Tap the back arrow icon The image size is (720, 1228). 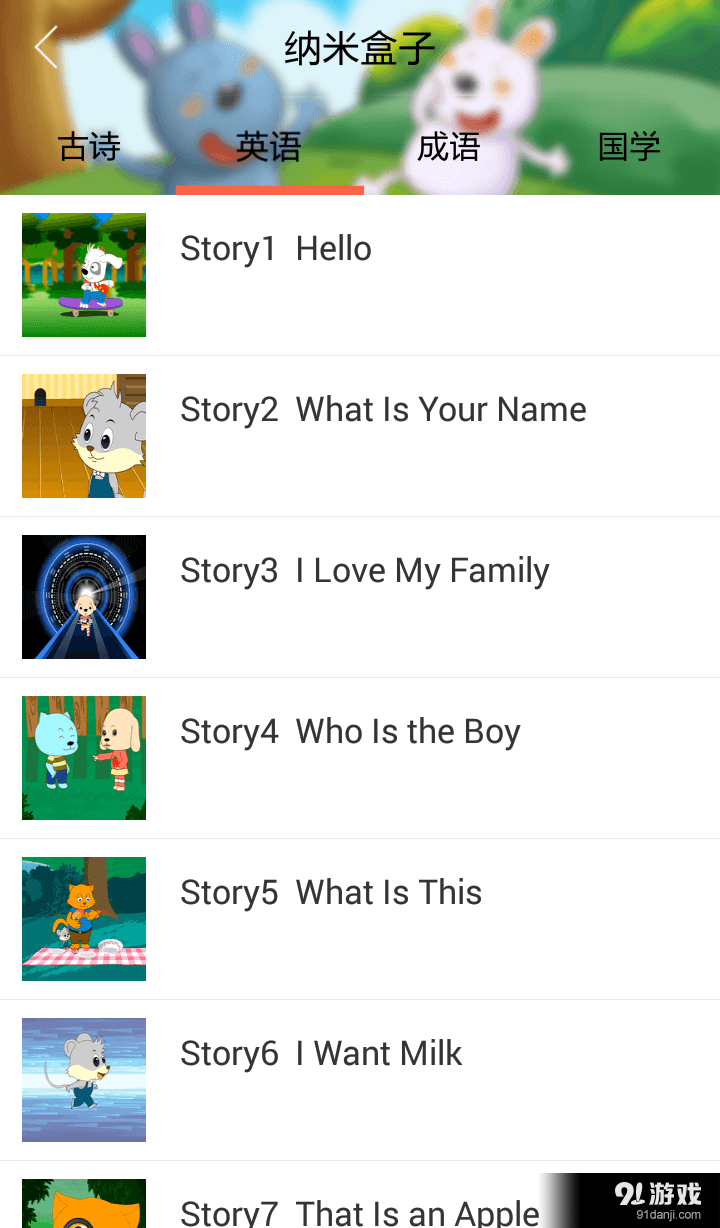[x=46, y=47]
